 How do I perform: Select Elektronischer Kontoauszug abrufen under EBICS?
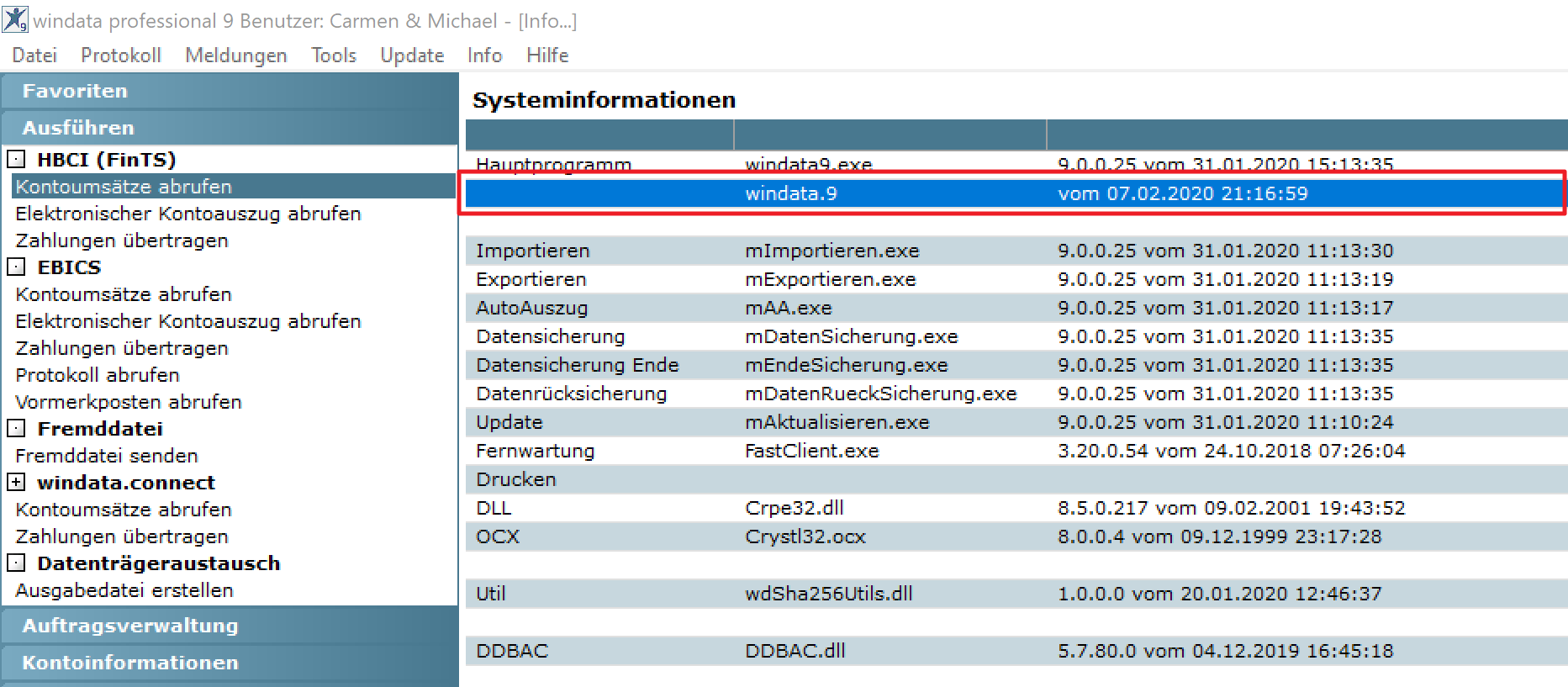[188, 321]
